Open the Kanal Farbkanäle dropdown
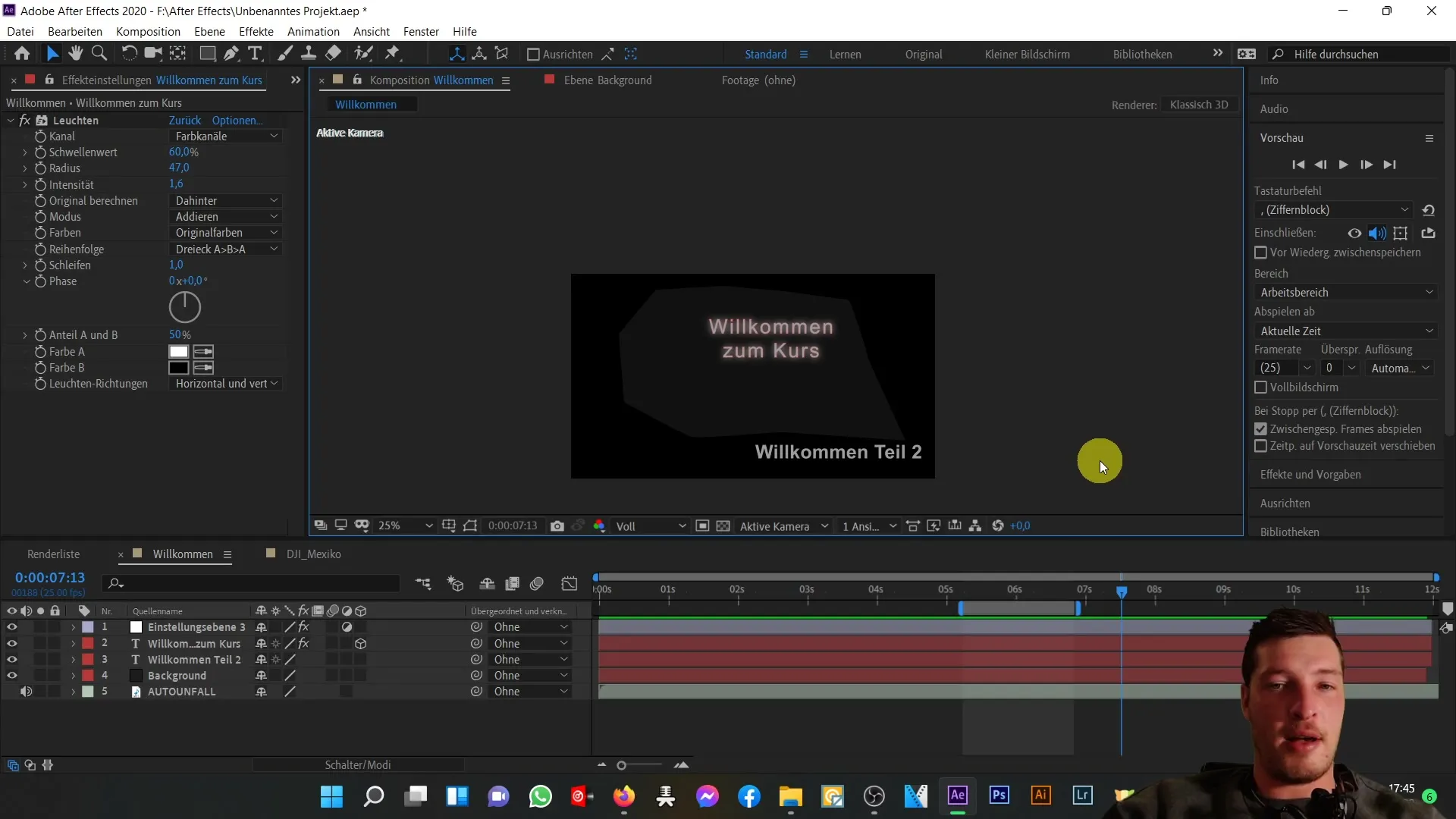Viewport: 1456px width, 819px height. tap(226, 136)
